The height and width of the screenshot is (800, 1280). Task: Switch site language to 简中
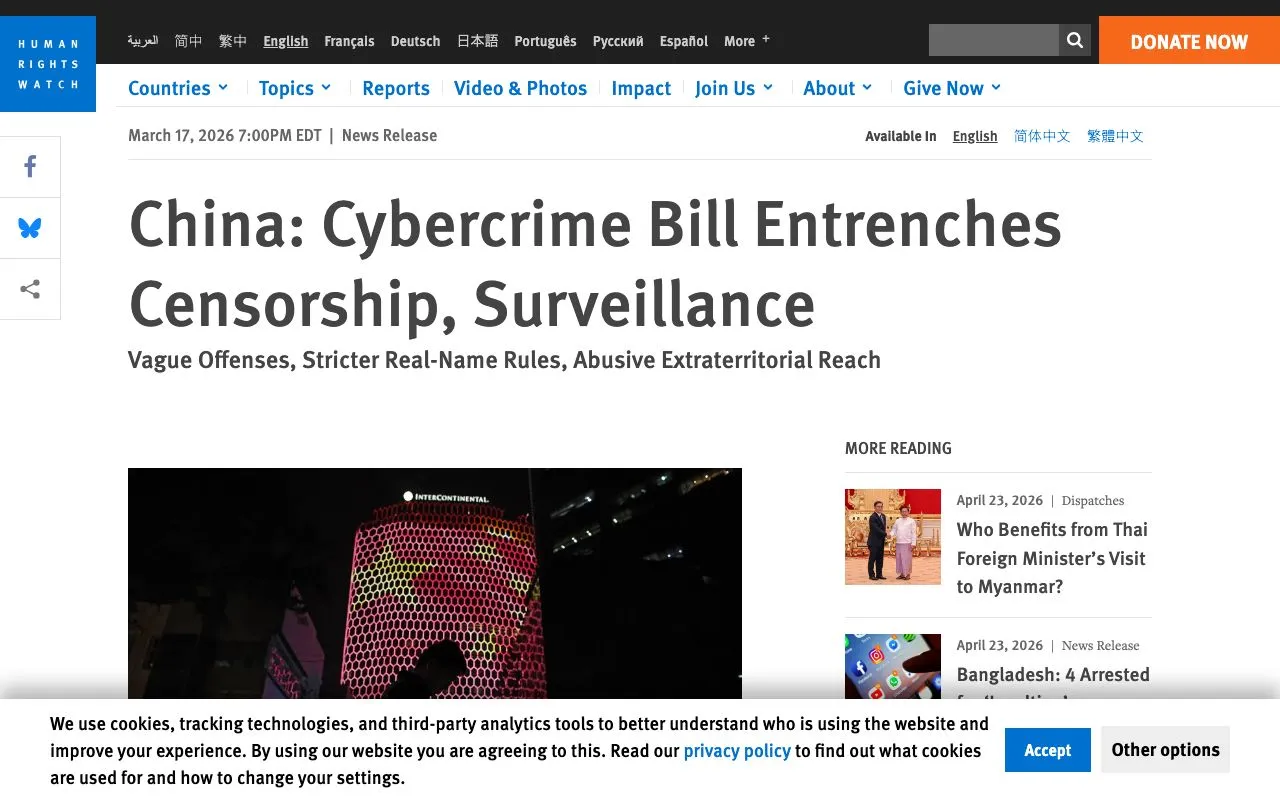pos(188,41)
